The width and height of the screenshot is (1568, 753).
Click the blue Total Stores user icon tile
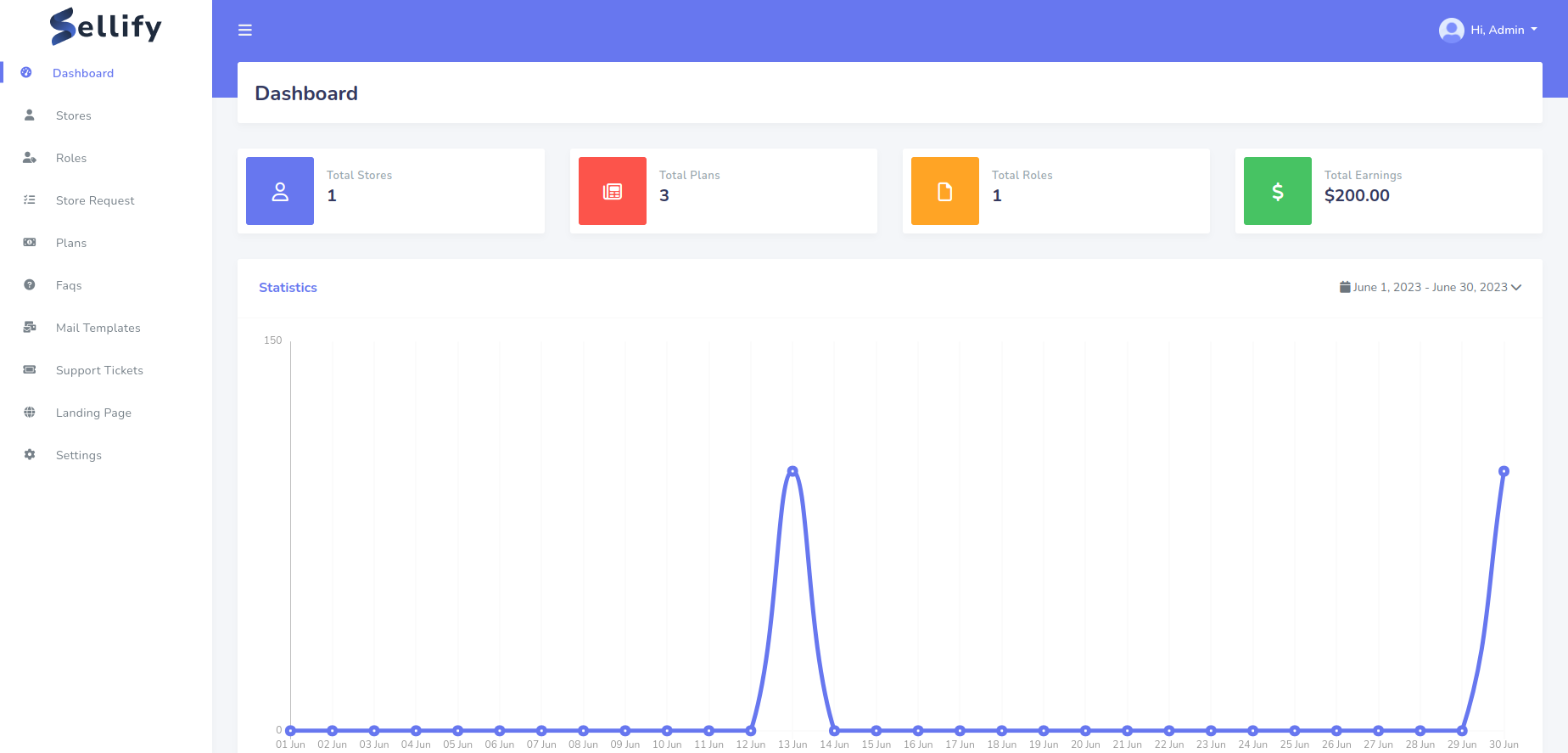[x=280, y=191]
